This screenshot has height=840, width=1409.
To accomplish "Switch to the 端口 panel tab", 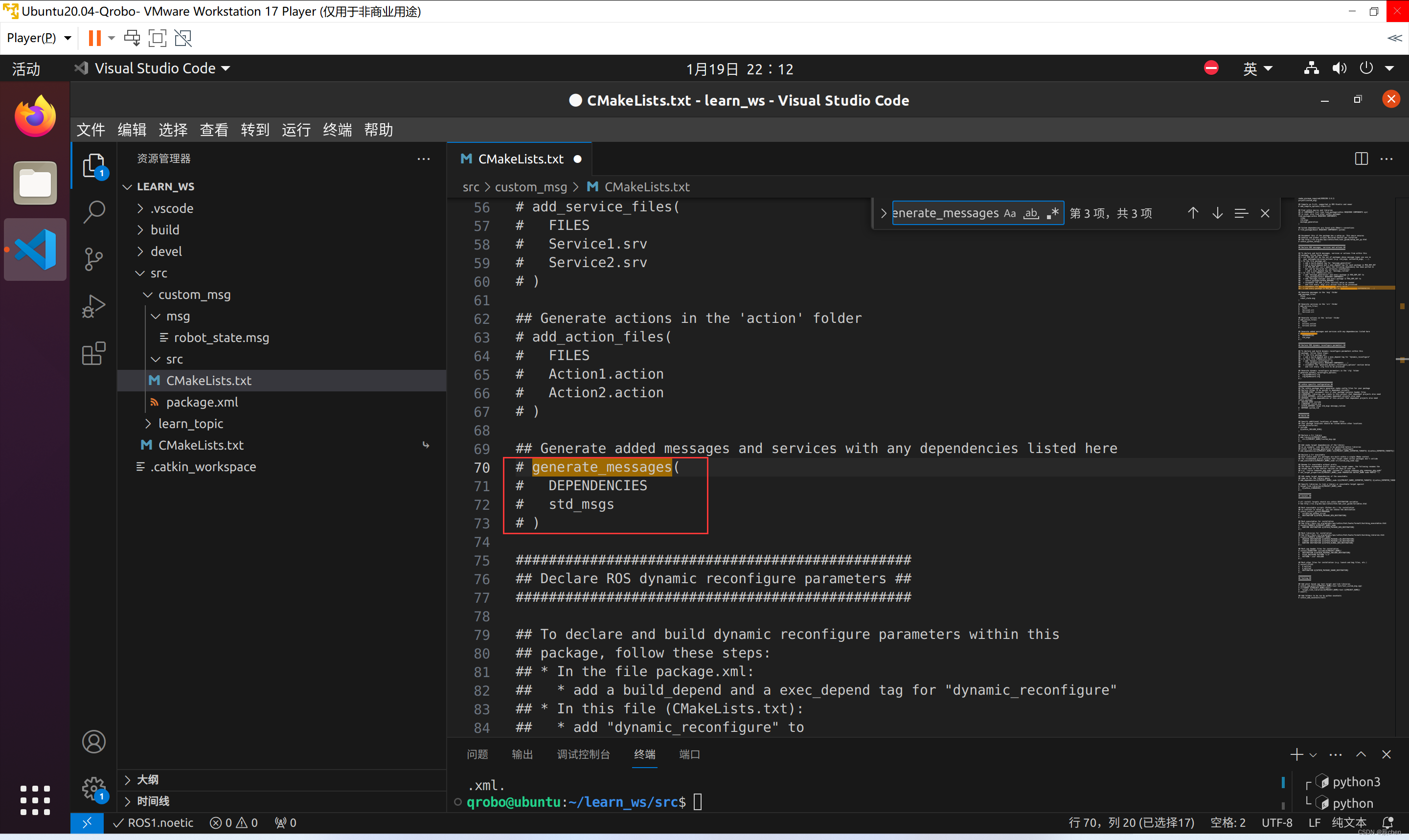I will click(x=689, y=754).
